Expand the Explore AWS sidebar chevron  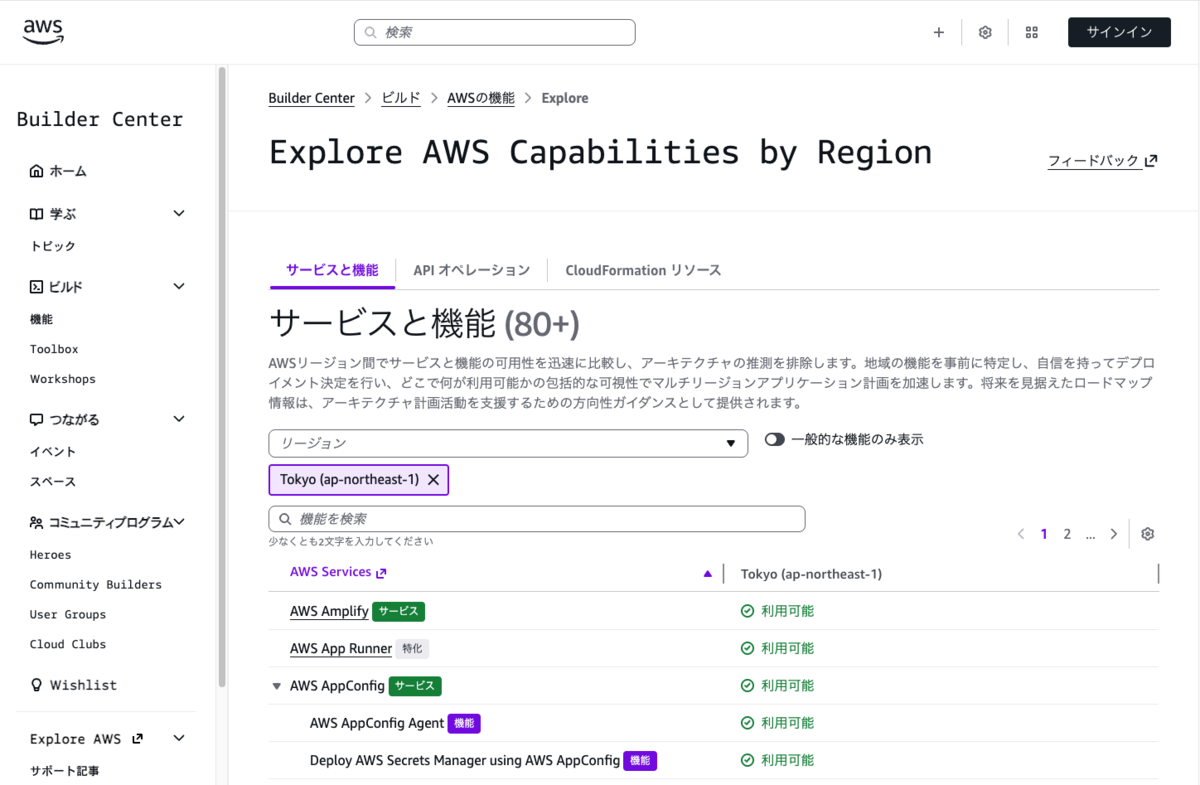click(x=179, y=738)
